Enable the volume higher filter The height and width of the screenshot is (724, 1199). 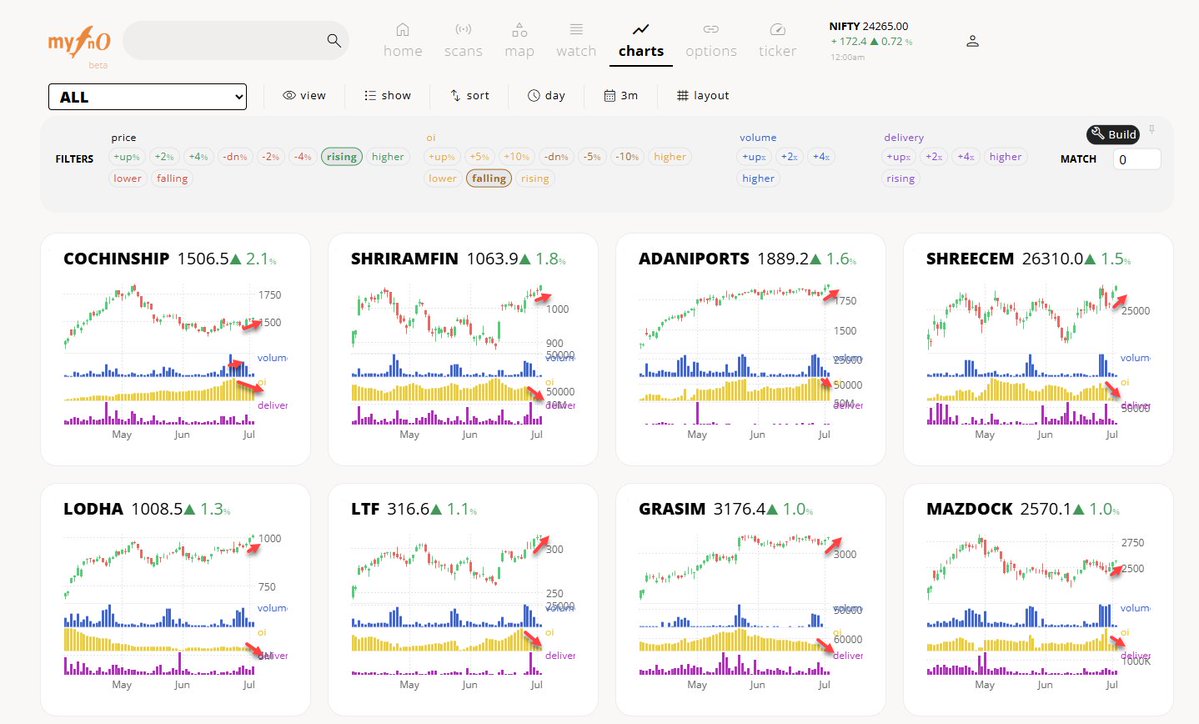759,178
